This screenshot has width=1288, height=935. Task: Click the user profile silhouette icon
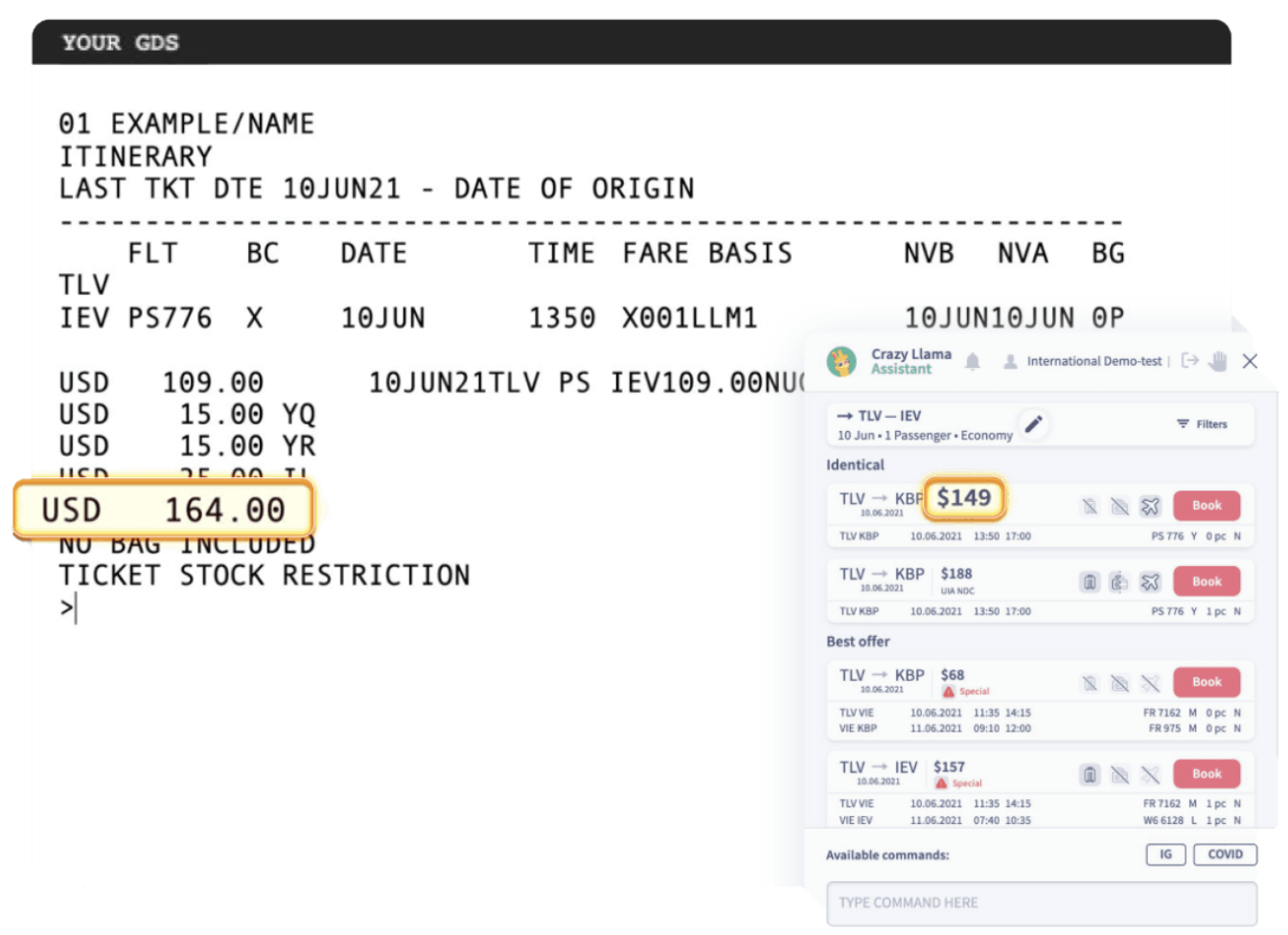click(x=1010, y=362)
